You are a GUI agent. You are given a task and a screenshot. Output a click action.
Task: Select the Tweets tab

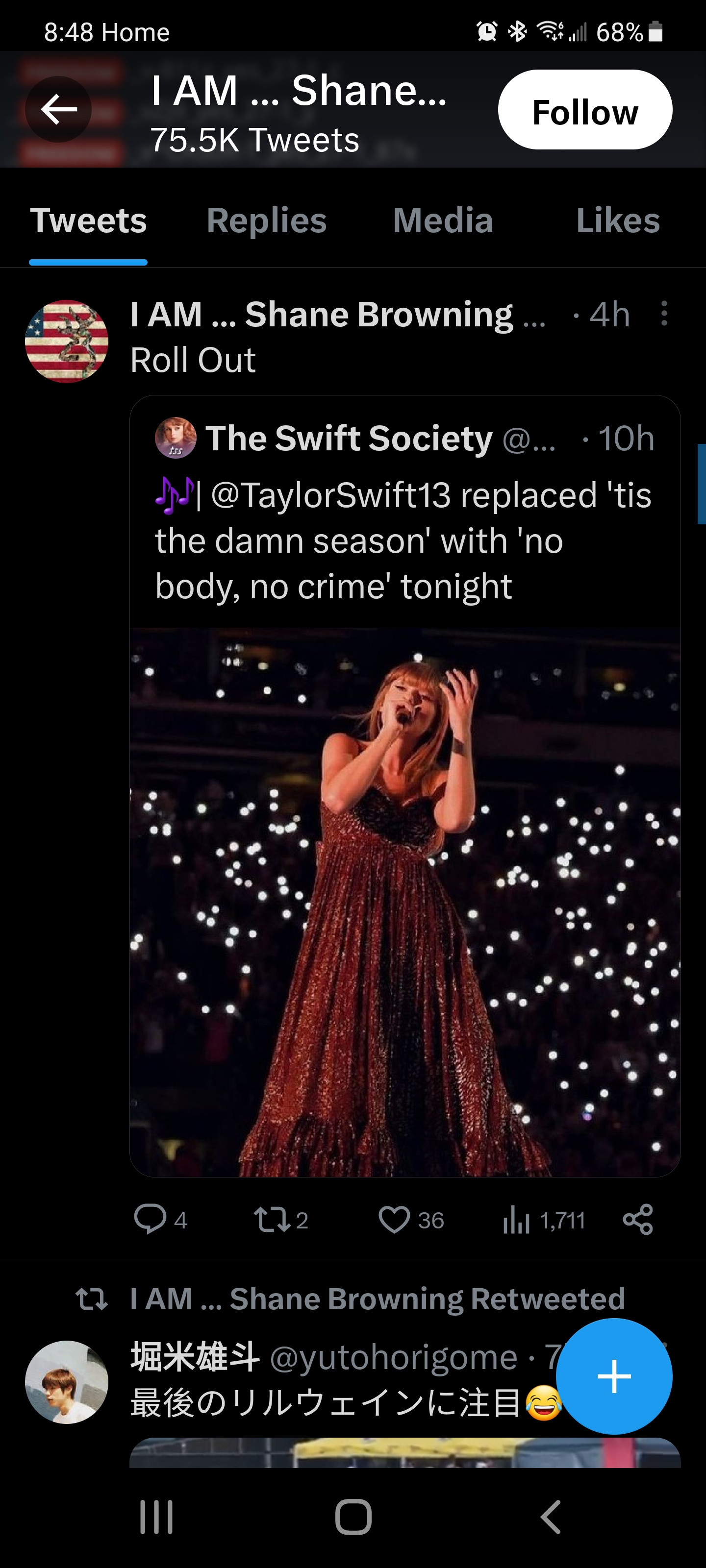pos(88,220)
